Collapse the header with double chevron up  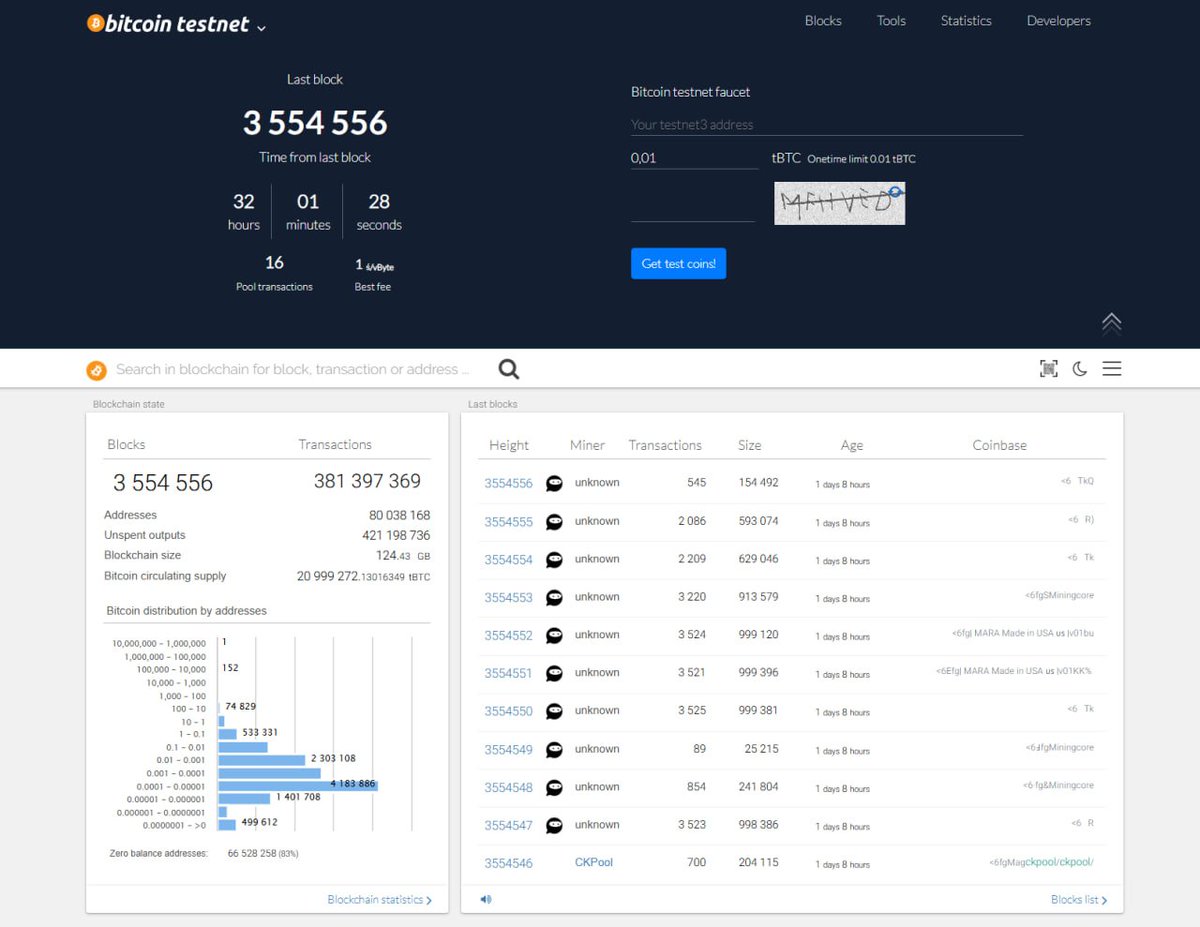(1111, 322)
